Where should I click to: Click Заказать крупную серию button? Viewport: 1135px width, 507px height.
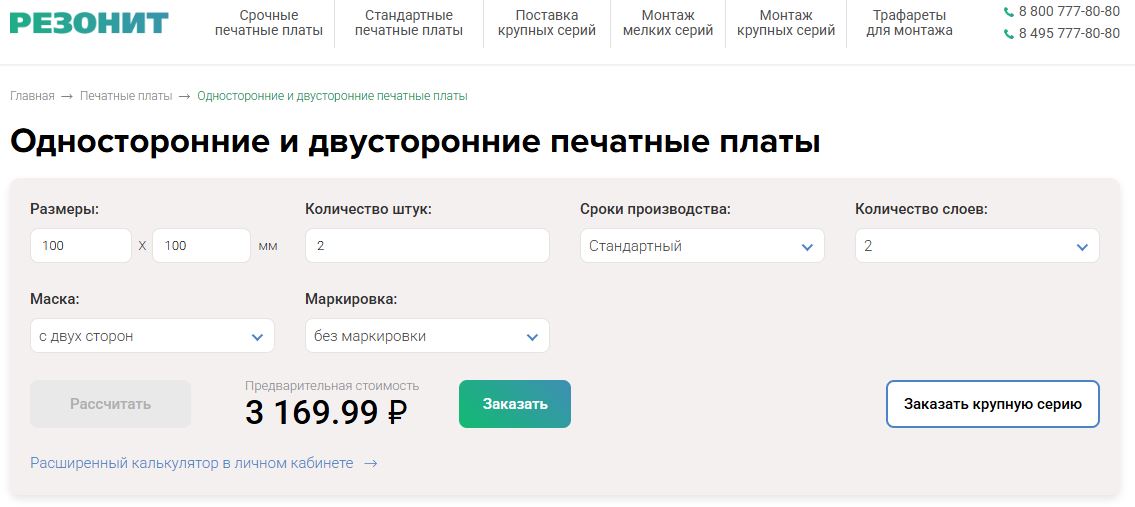tap(992, 404)
